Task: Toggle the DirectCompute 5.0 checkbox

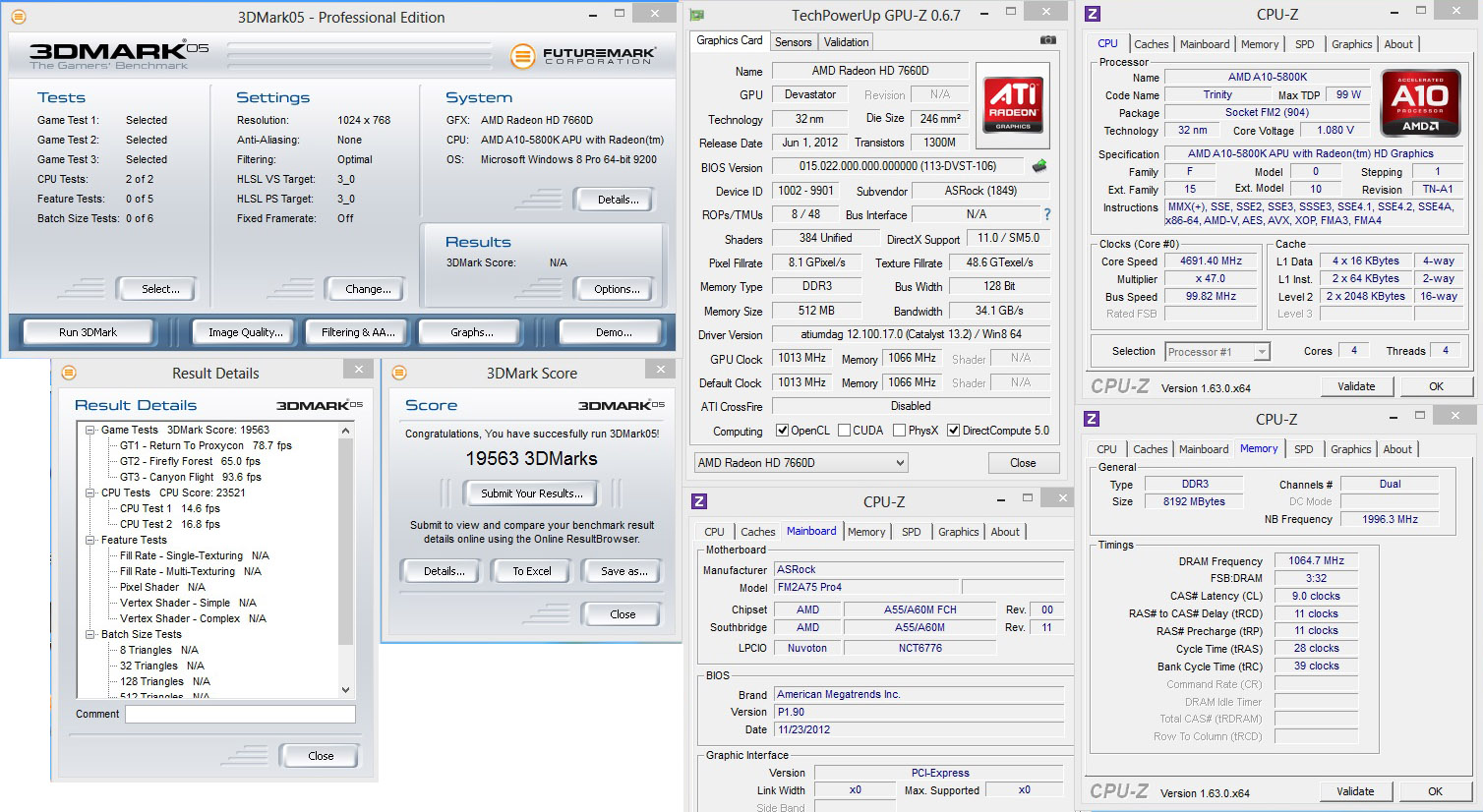Action: tap(953, 430)
